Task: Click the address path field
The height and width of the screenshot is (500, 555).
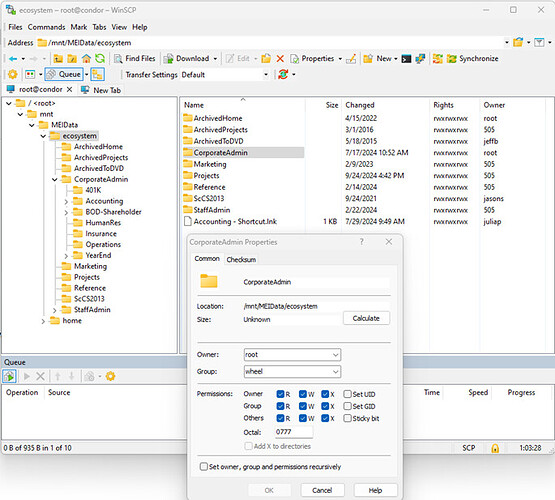Action: (x=269, y=42)
